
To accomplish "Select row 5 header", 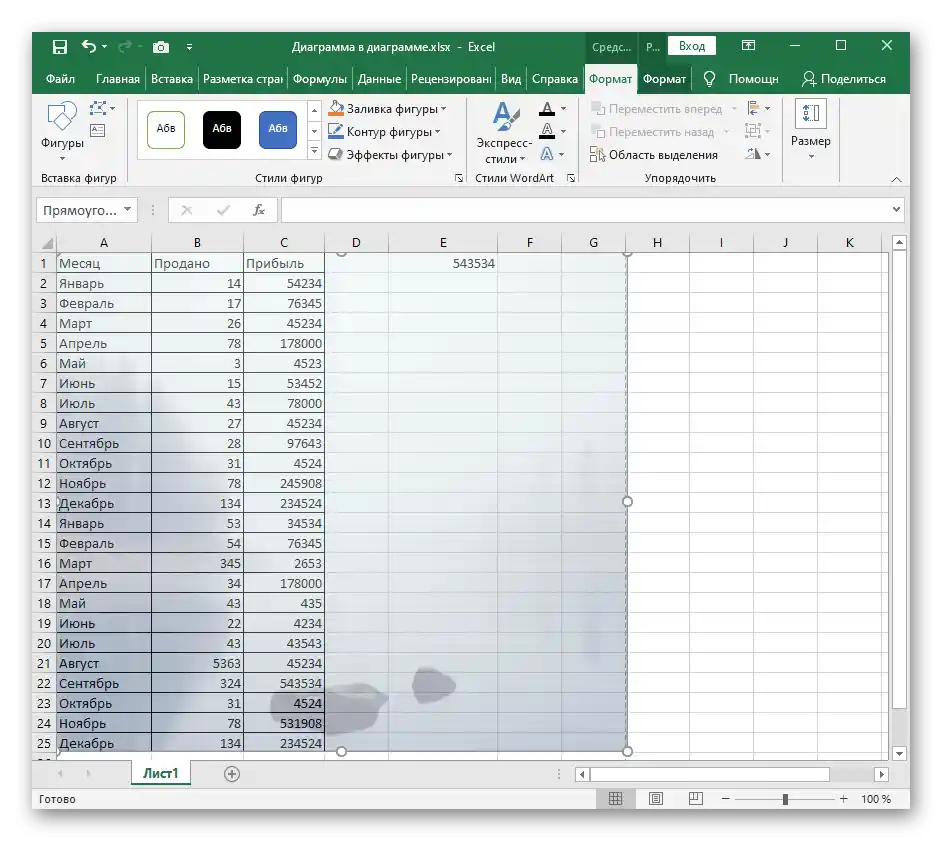I will coord(43,344).
